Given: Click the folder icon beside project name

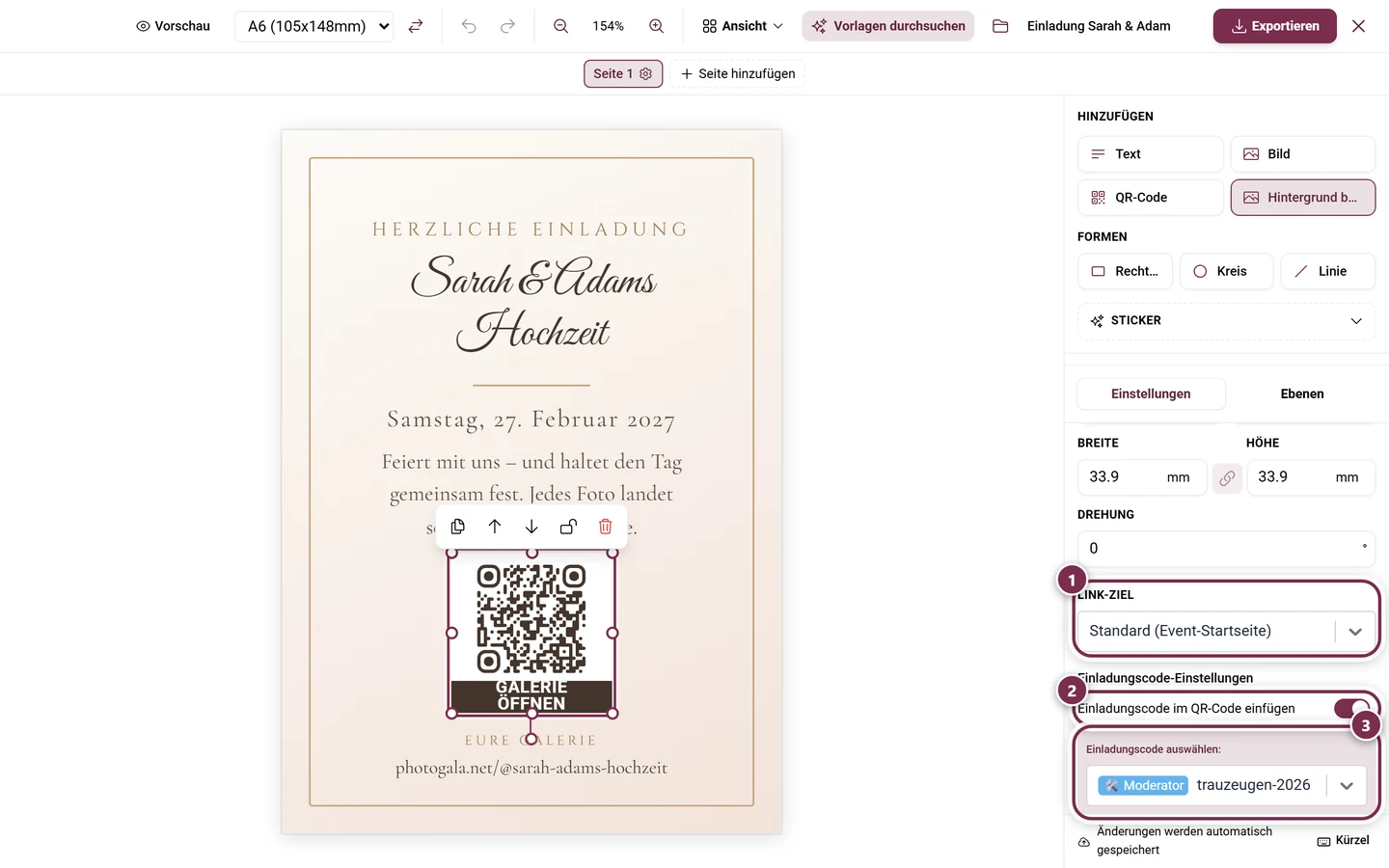Looking at the screenshot, I should click(x=1000, y=26).
